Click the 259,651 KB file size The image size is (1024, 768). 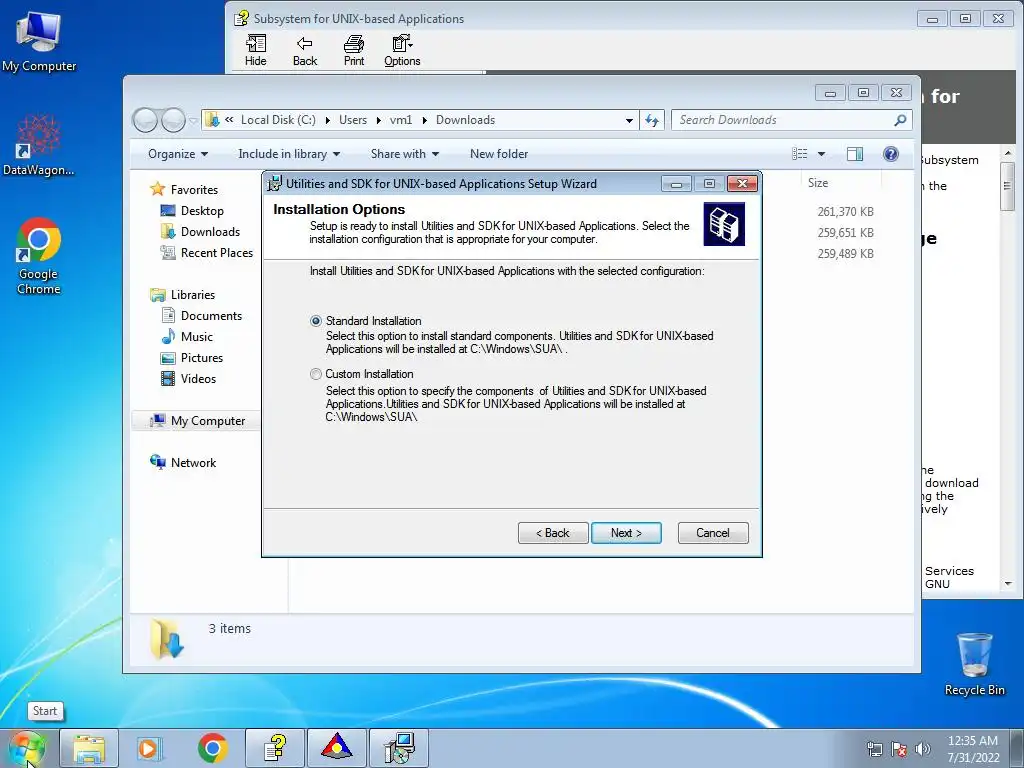(x=845, y=232)
